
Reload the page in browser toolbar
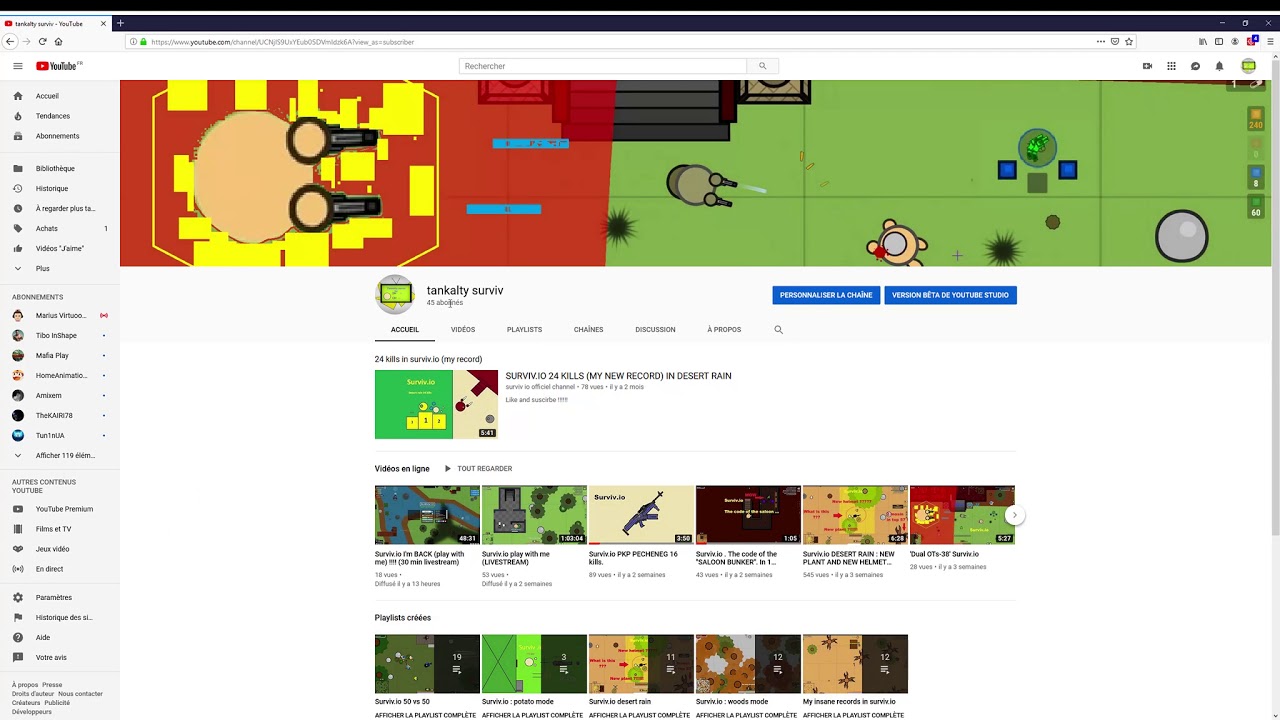click(x=42, y=41)
